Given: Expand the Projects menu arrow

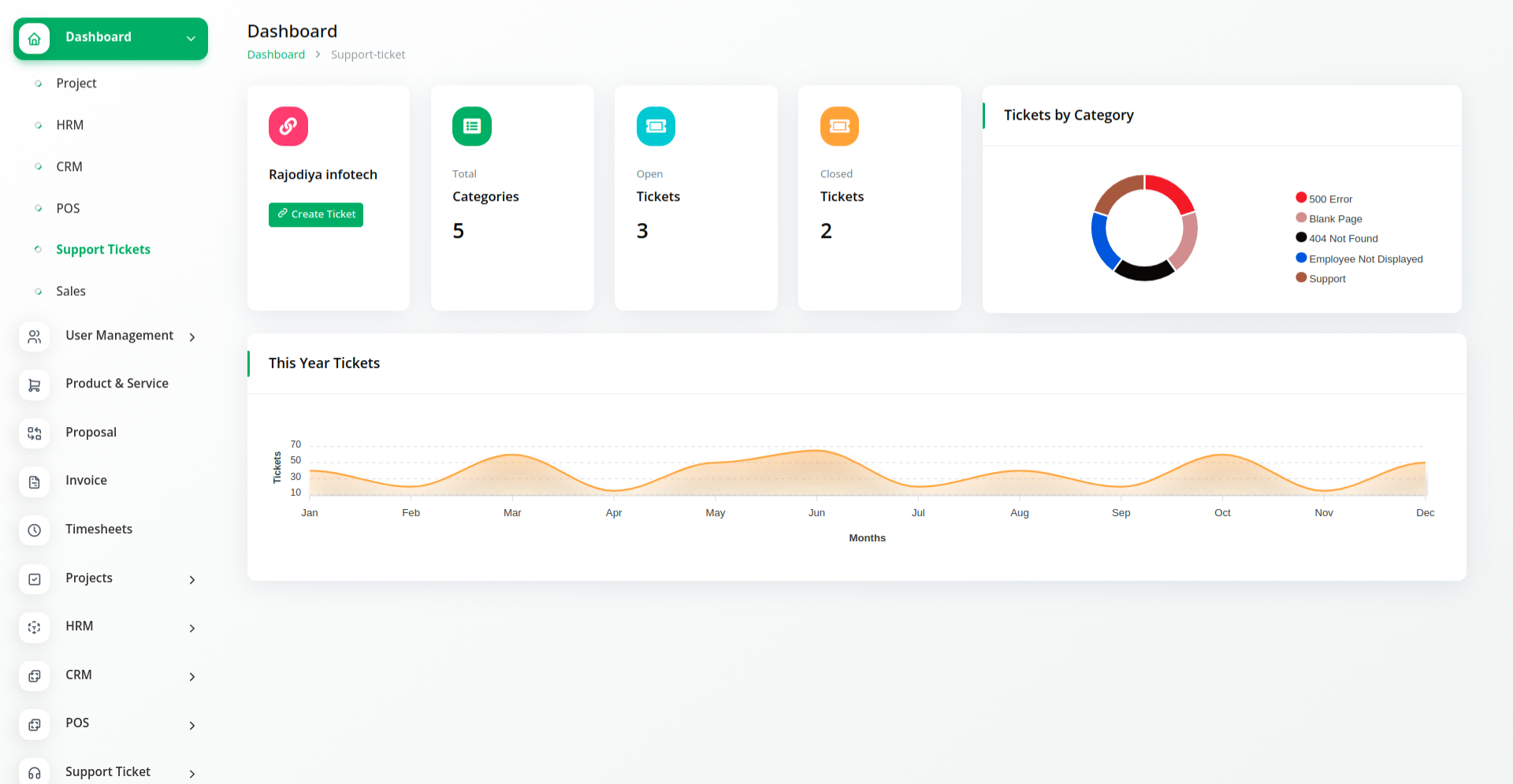Looking at the screenshot, I should point(192,580).
